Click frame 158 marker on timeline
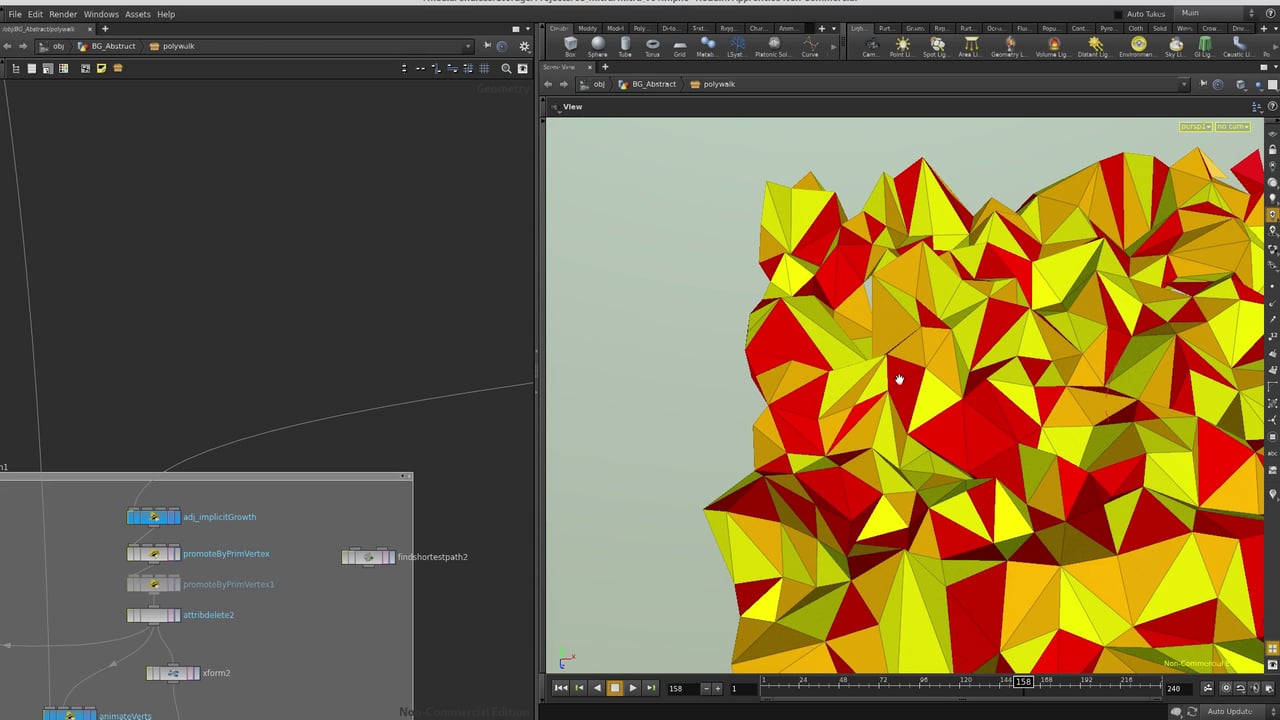This screenshot has width=1280, height=720. (x=1023, y=682)
